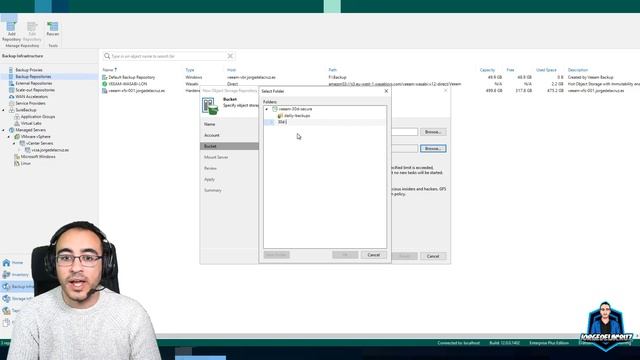Click the Rescan ribbon icon
The image size is (640, 360).
[53, 27]
